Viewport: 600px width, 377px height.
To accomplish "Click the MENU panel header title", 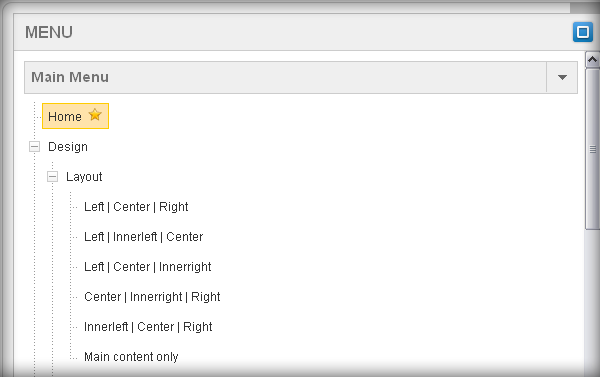I will pyautogui.click(x=49, y=32).
